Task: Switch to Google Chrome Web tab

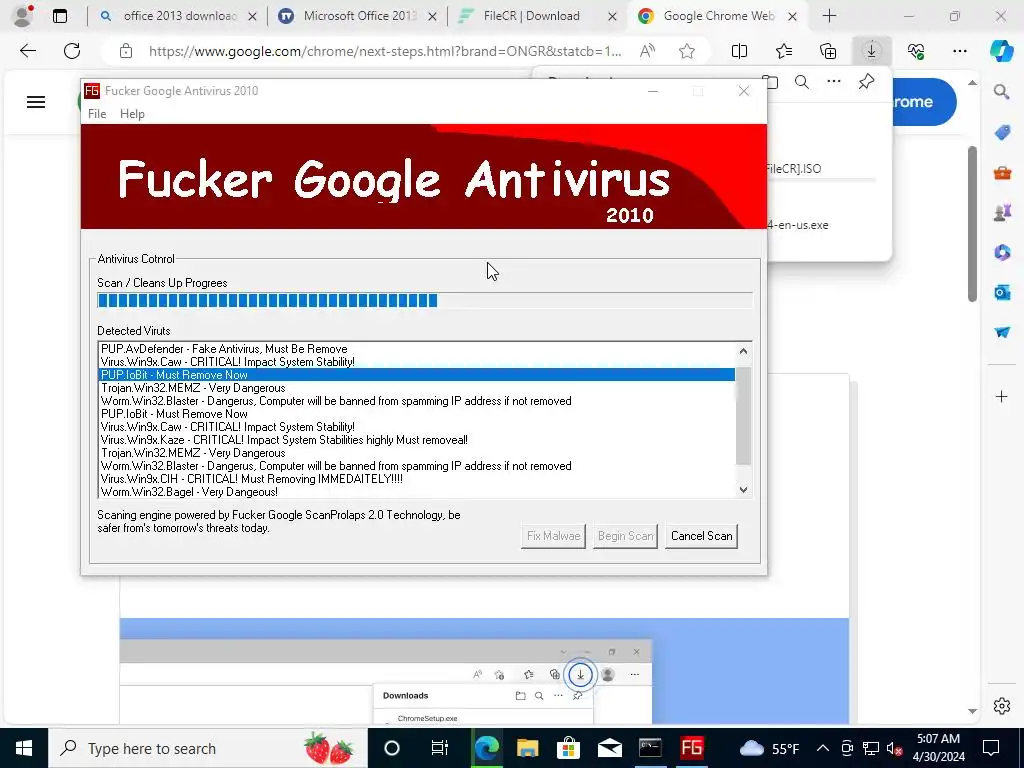Action: [x=718, y=16]
